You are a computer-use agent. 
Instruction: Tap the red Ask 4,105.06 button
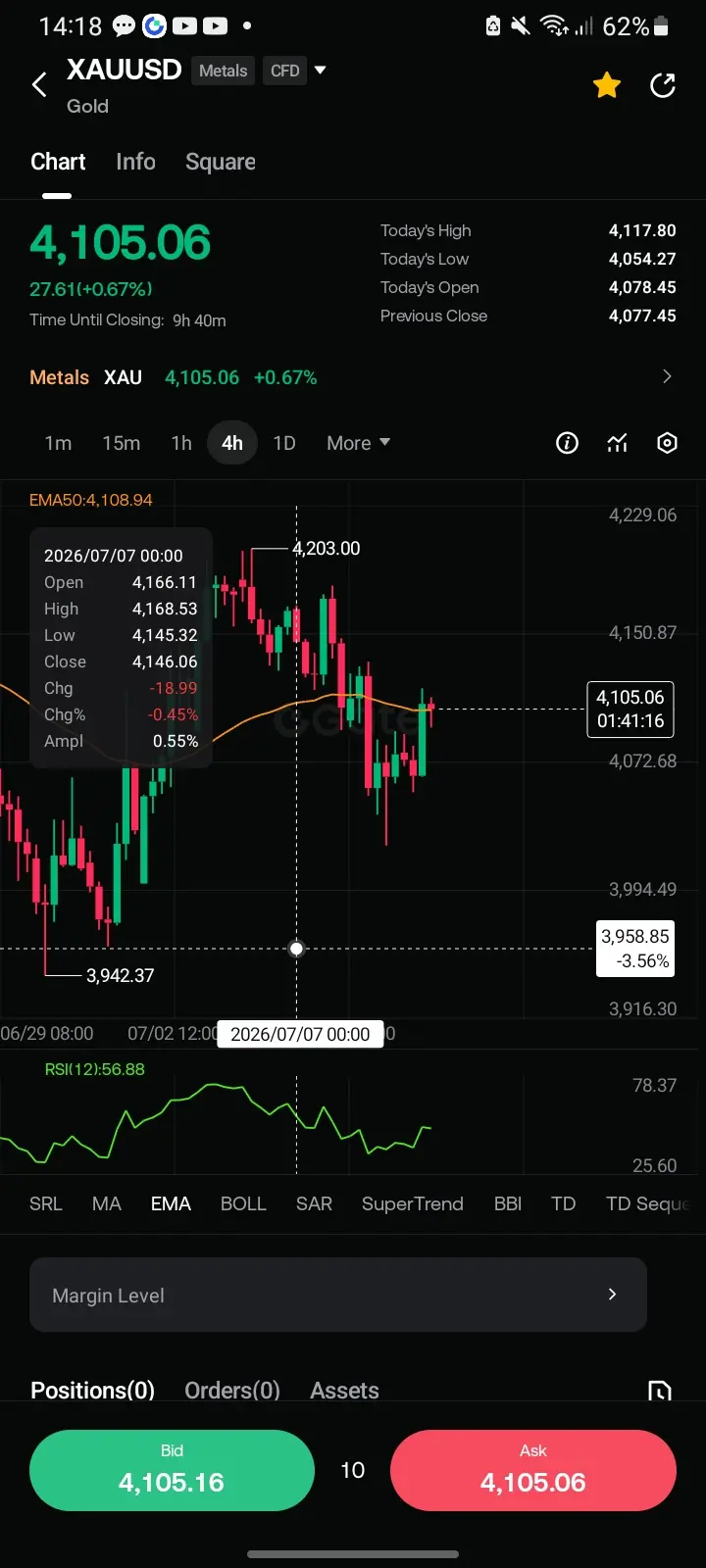click(533, 1470)
